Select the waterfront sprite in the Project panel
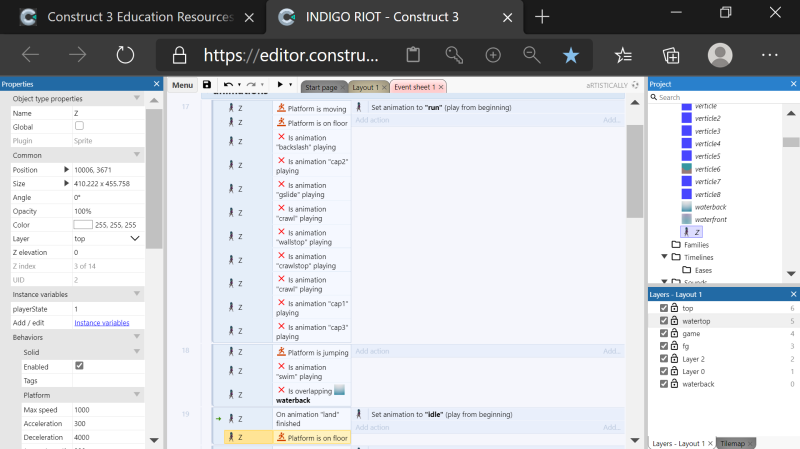The image size is (800, 449). (x=710, y=219)
